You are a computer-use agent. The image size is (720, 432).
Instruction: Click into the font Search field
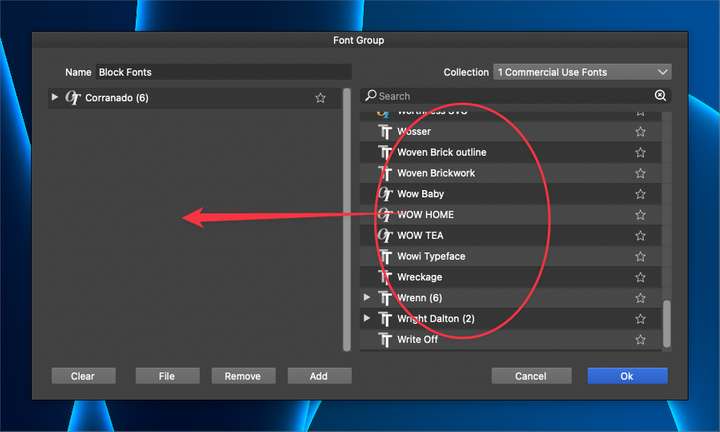tap(514, 95)
